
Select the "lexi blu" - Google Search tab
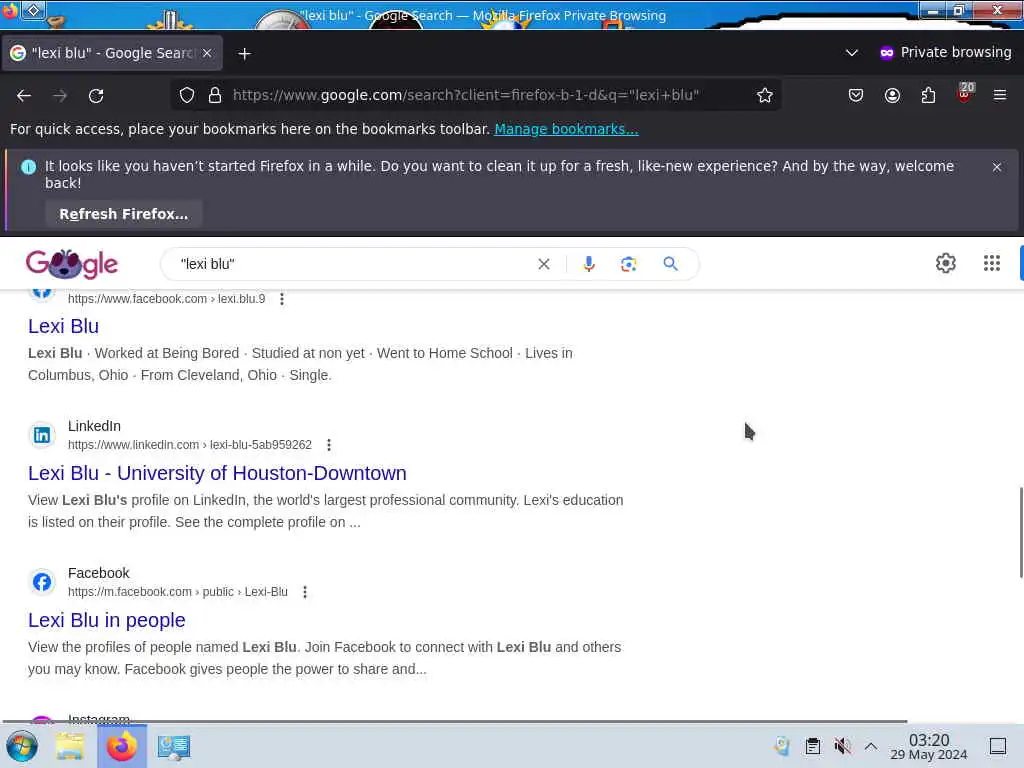click(x=112, y=53)
